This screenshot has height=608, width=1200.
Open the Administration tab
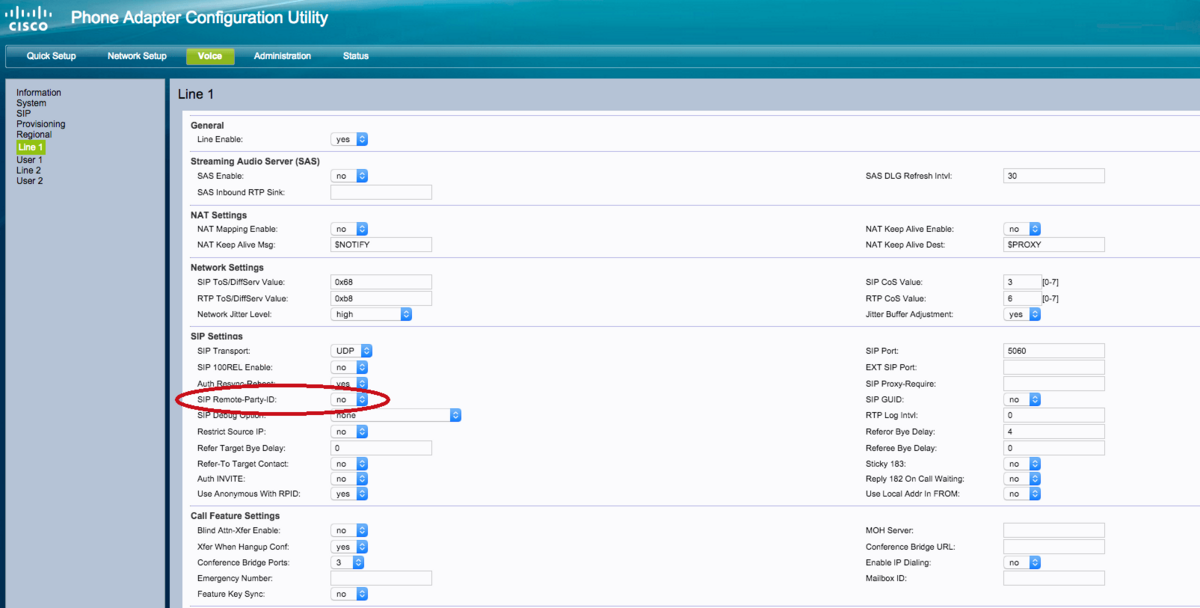[x=282, y=56]
